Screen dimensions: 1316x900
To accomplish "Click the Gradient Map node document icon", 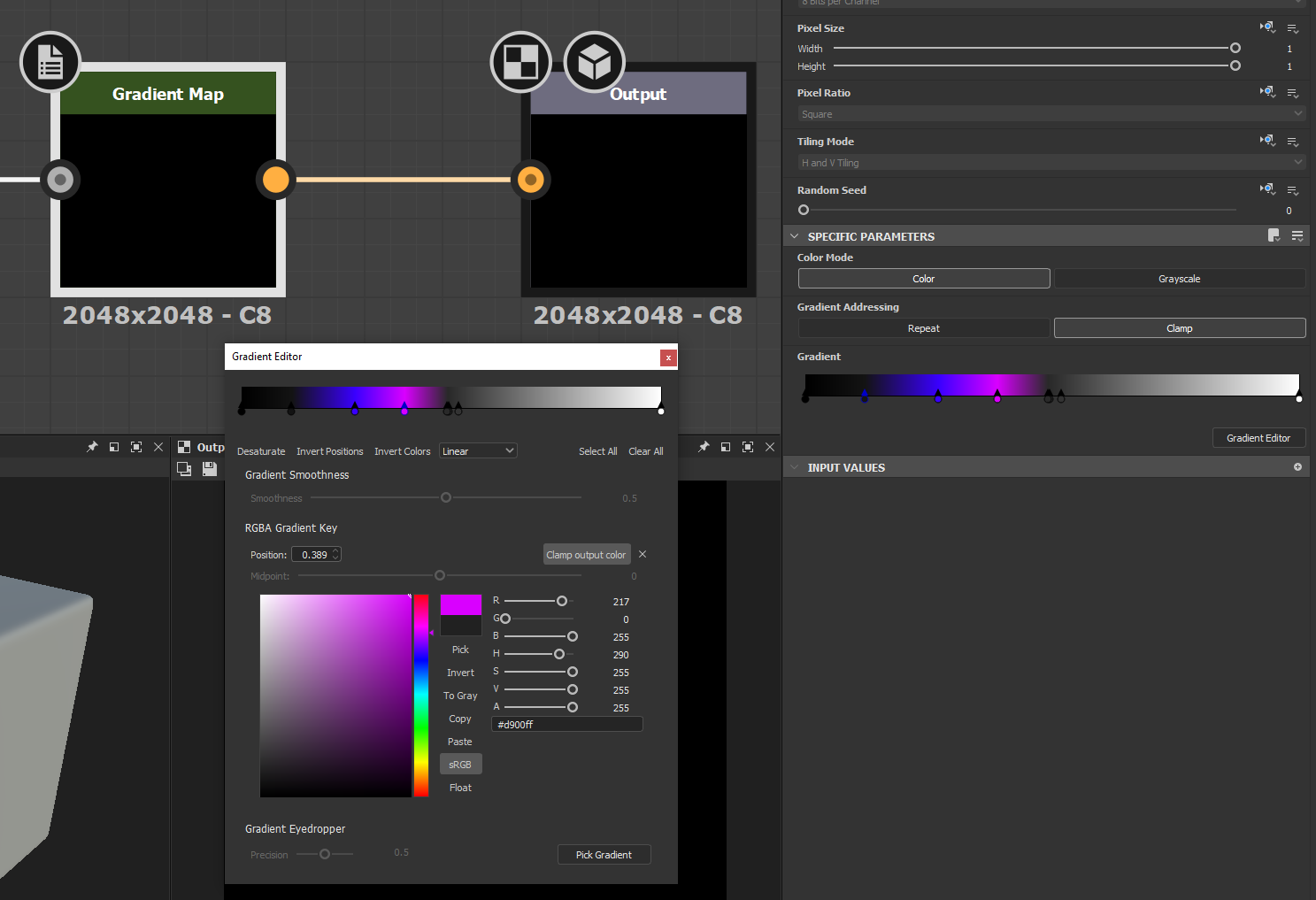I will point(50,62).
